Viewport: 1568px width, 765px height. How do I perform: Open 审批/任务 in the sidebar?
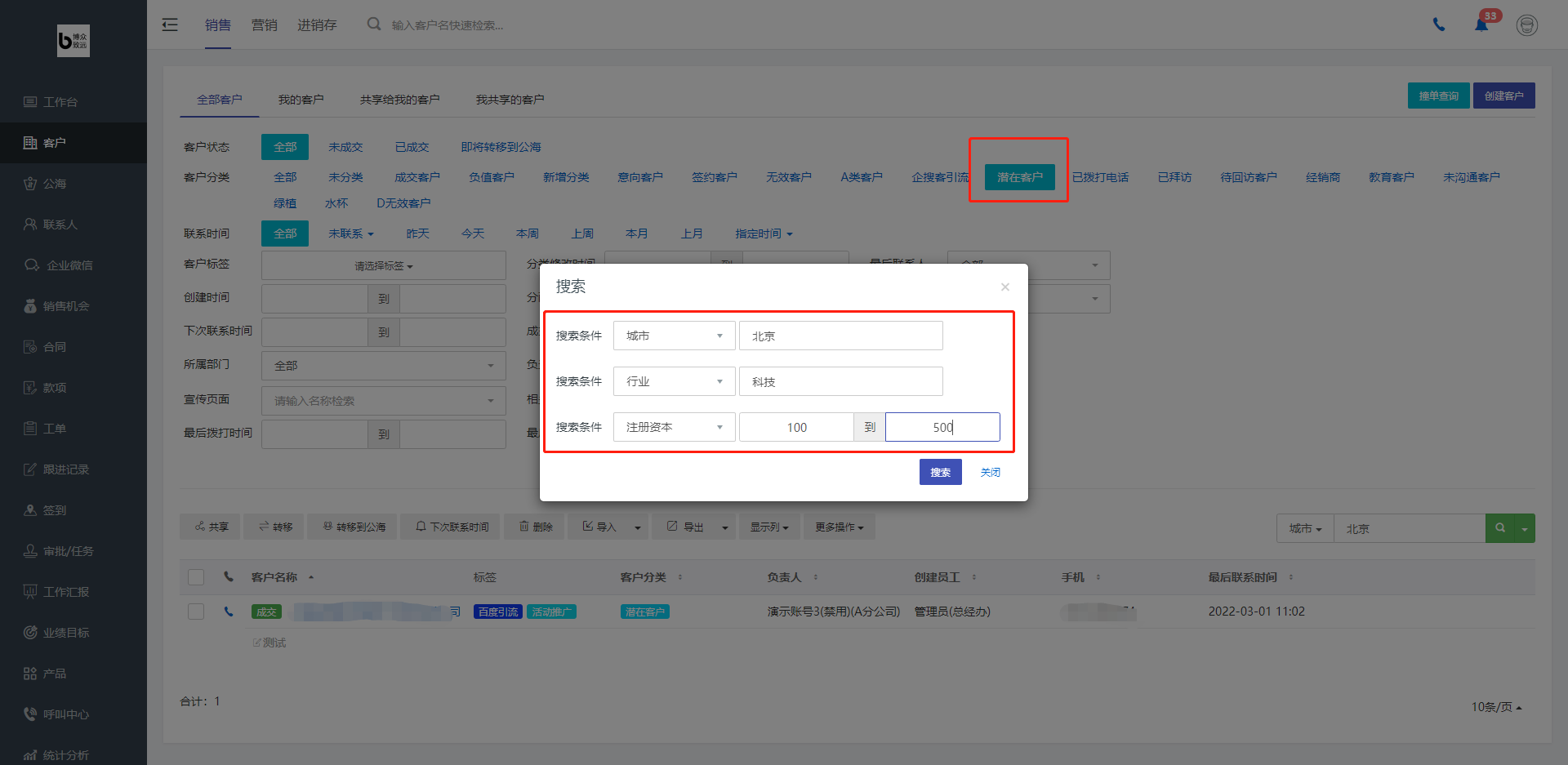pyautogui.click(x=73, y=551)
